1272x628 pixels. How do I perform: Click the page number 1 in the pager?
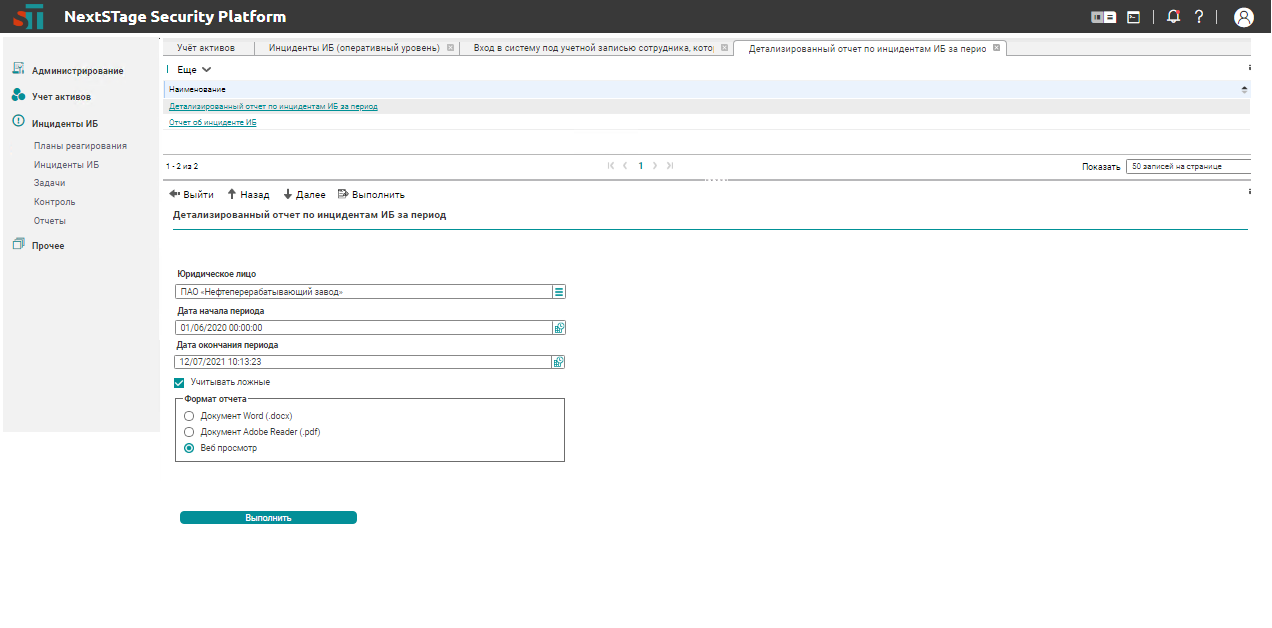point(640,166)
